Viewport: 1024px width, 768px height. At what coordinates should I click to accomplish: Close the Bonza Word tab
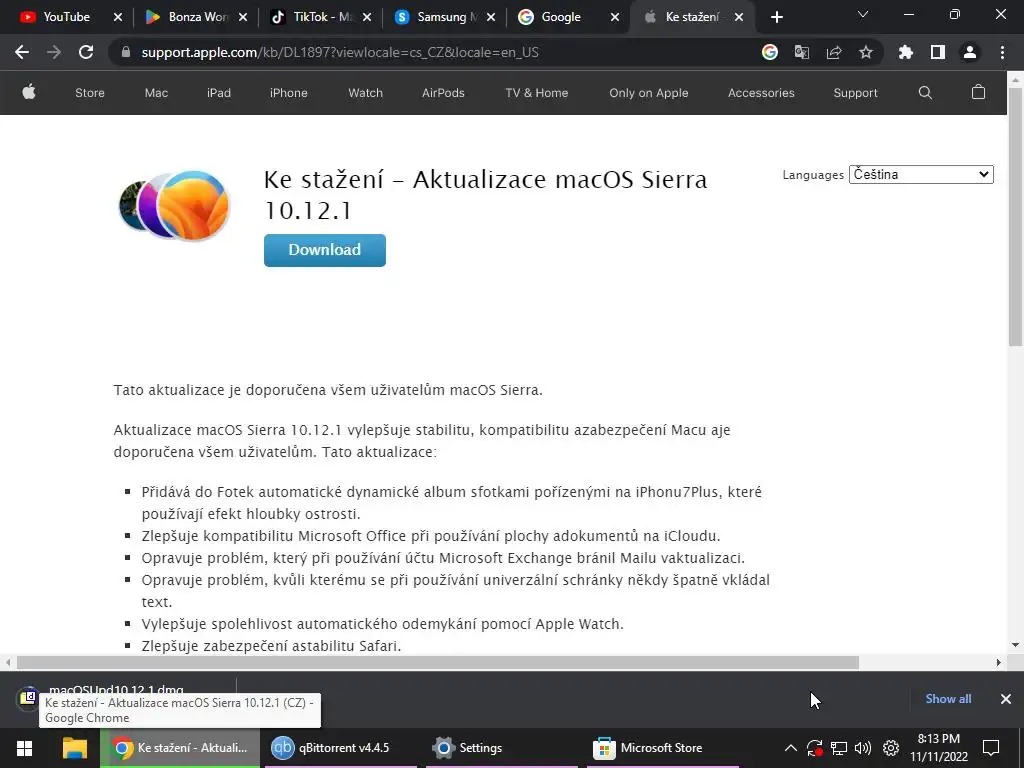[x=243, y=17]
